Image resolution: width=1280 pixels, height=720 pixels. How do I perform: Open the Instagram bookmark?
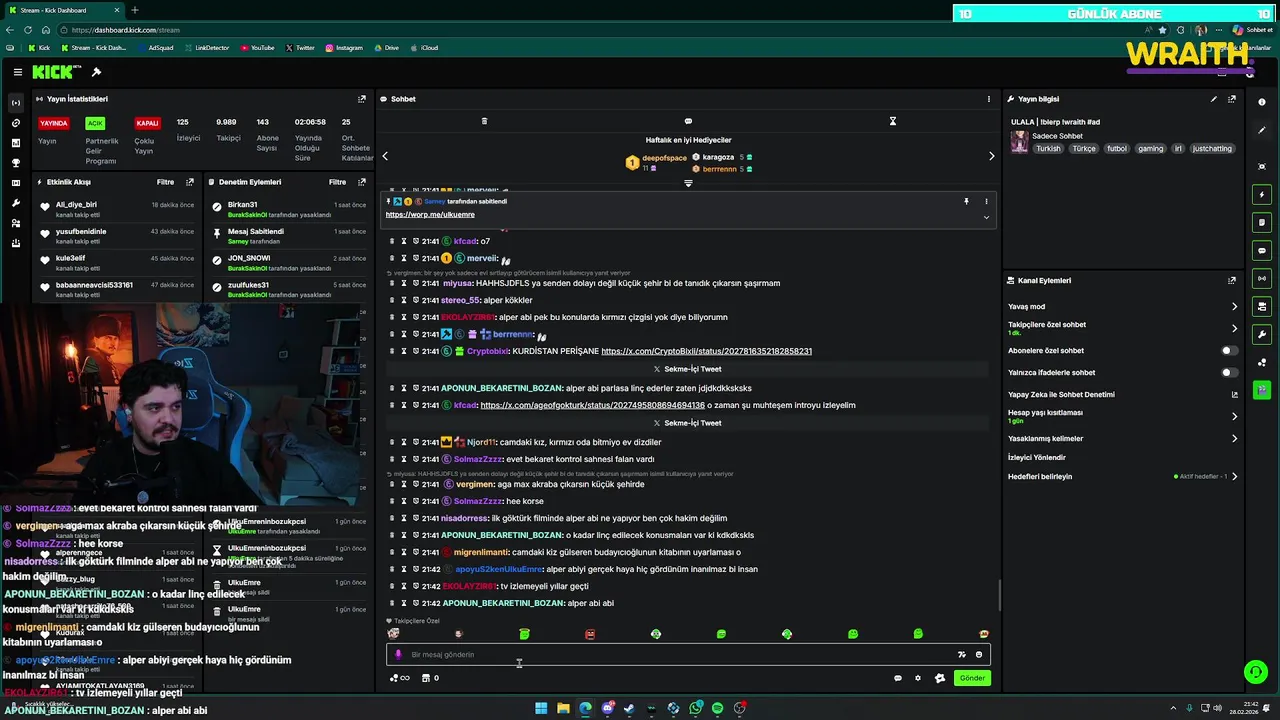(x=343, y=48)
